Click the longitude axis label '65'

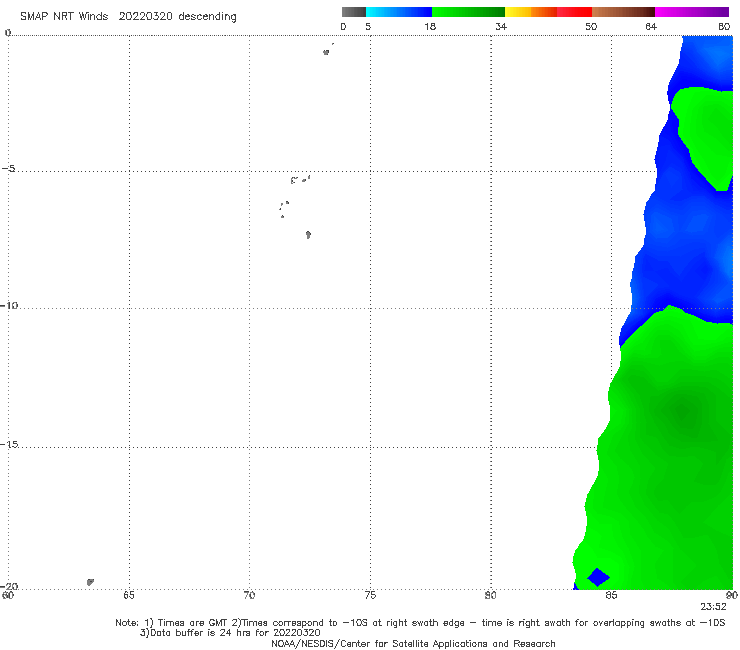click(128, 596)
